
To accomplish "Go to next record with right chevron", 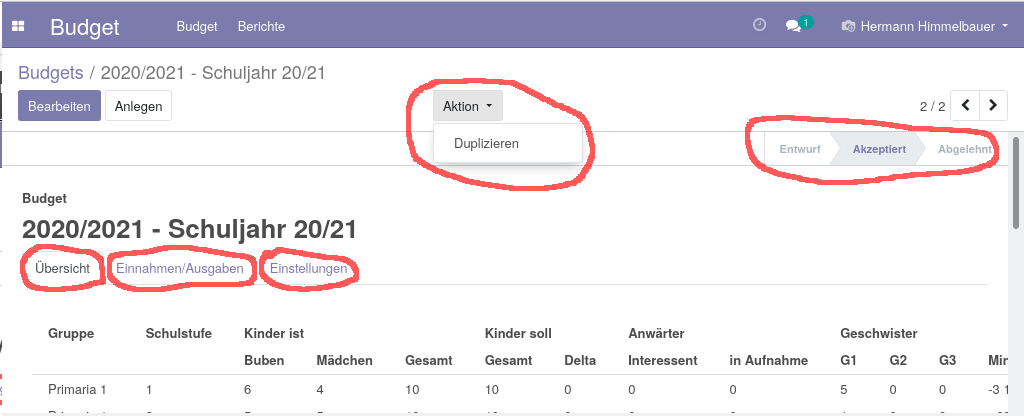I will coord(993,105).
